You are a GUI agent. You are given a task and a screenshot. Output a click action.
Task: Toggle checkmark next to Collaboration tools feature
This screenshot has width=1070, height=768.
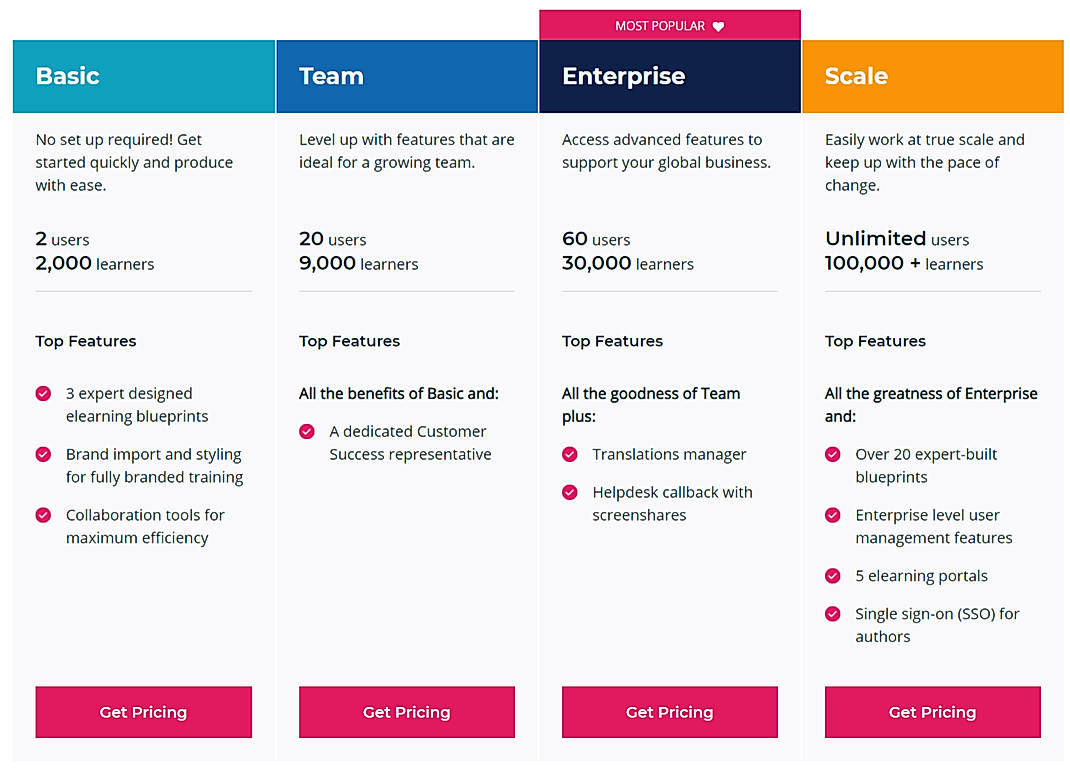tap(43, 515)
